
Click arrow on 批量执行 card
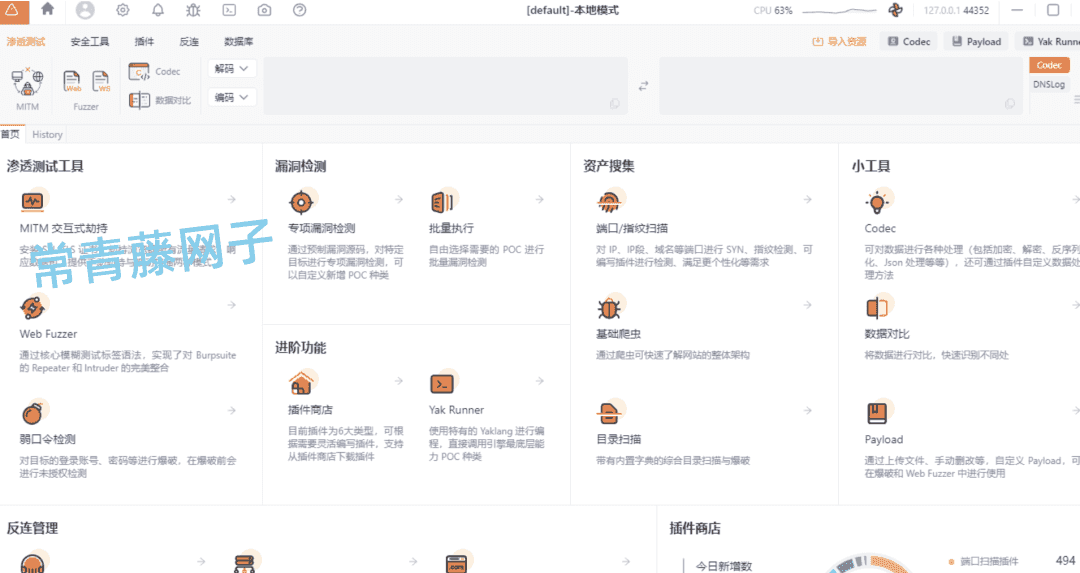click(540, 199)
